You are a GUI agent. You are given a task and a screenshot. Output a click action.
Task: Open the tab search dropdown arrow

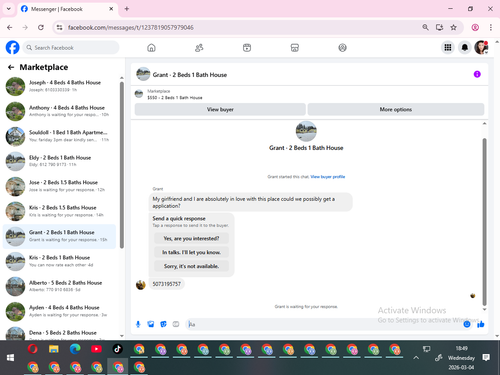coord(9,9)
